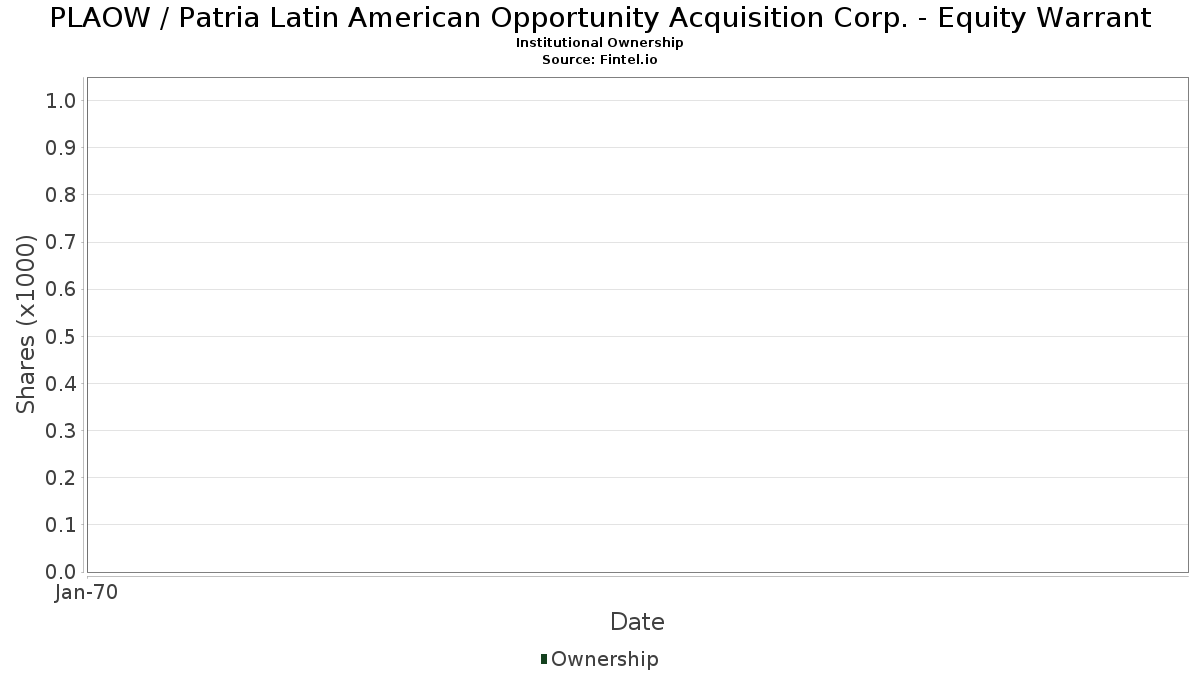Click the Shares (x1000) axis title
1200x675 pixels.
click(x=26, y=324)
